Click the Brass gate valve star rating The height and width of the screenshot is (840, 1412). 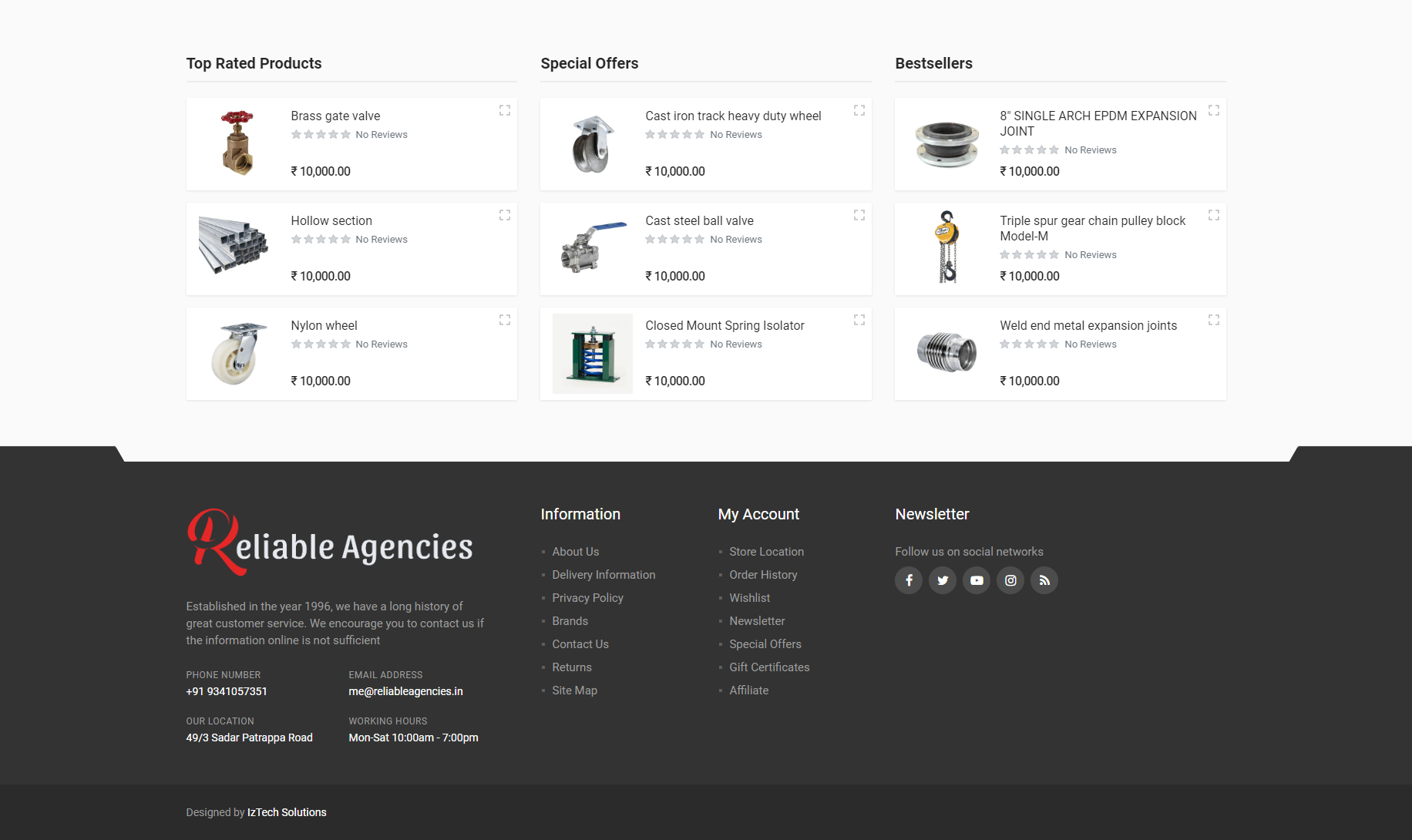pos(321,135)
